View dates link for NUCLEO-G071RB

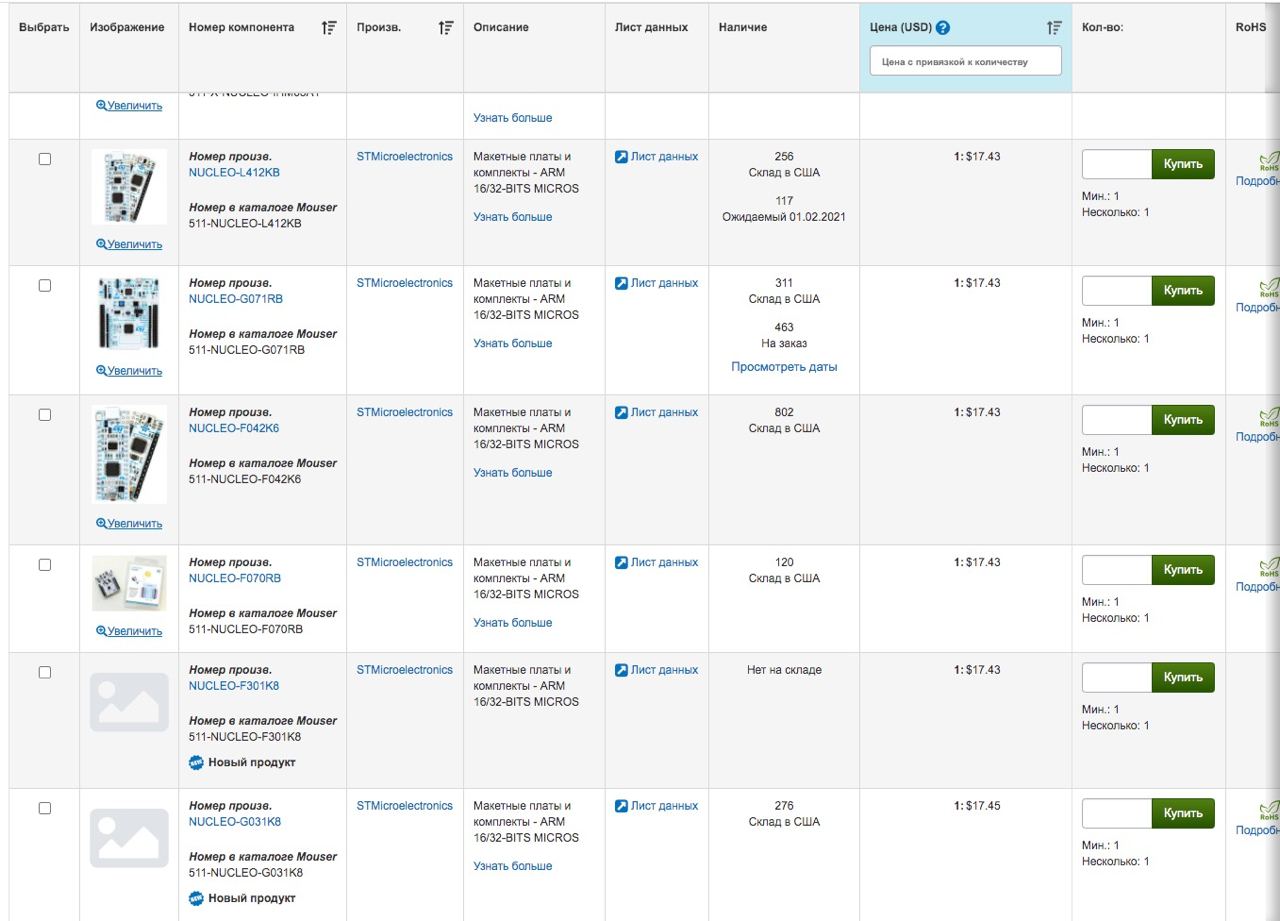(x=784, y=367)
